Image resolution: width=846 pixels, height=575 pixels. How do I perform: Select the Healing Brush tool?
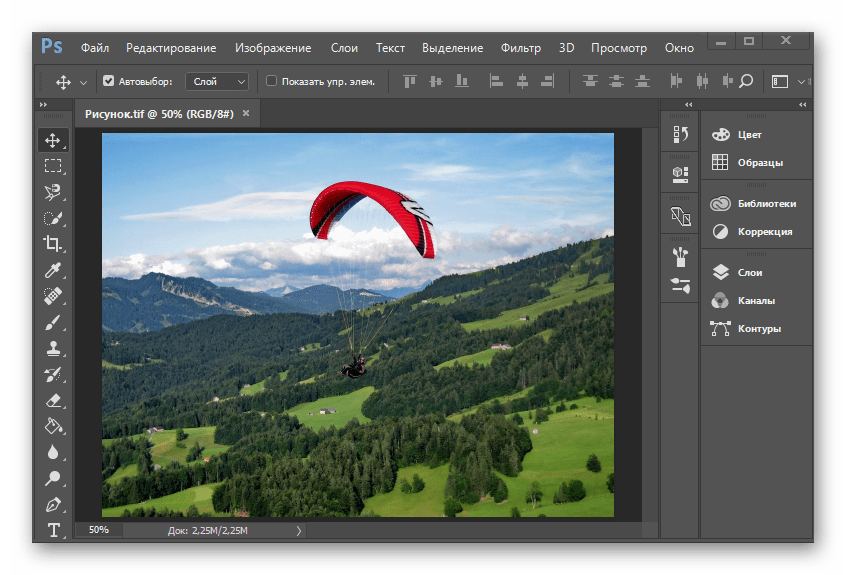coord(52,296)
